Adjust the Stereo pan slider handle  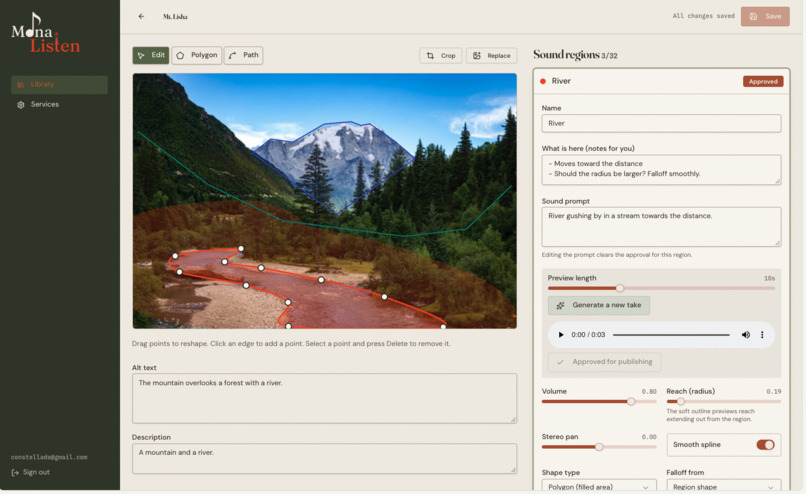599,447
